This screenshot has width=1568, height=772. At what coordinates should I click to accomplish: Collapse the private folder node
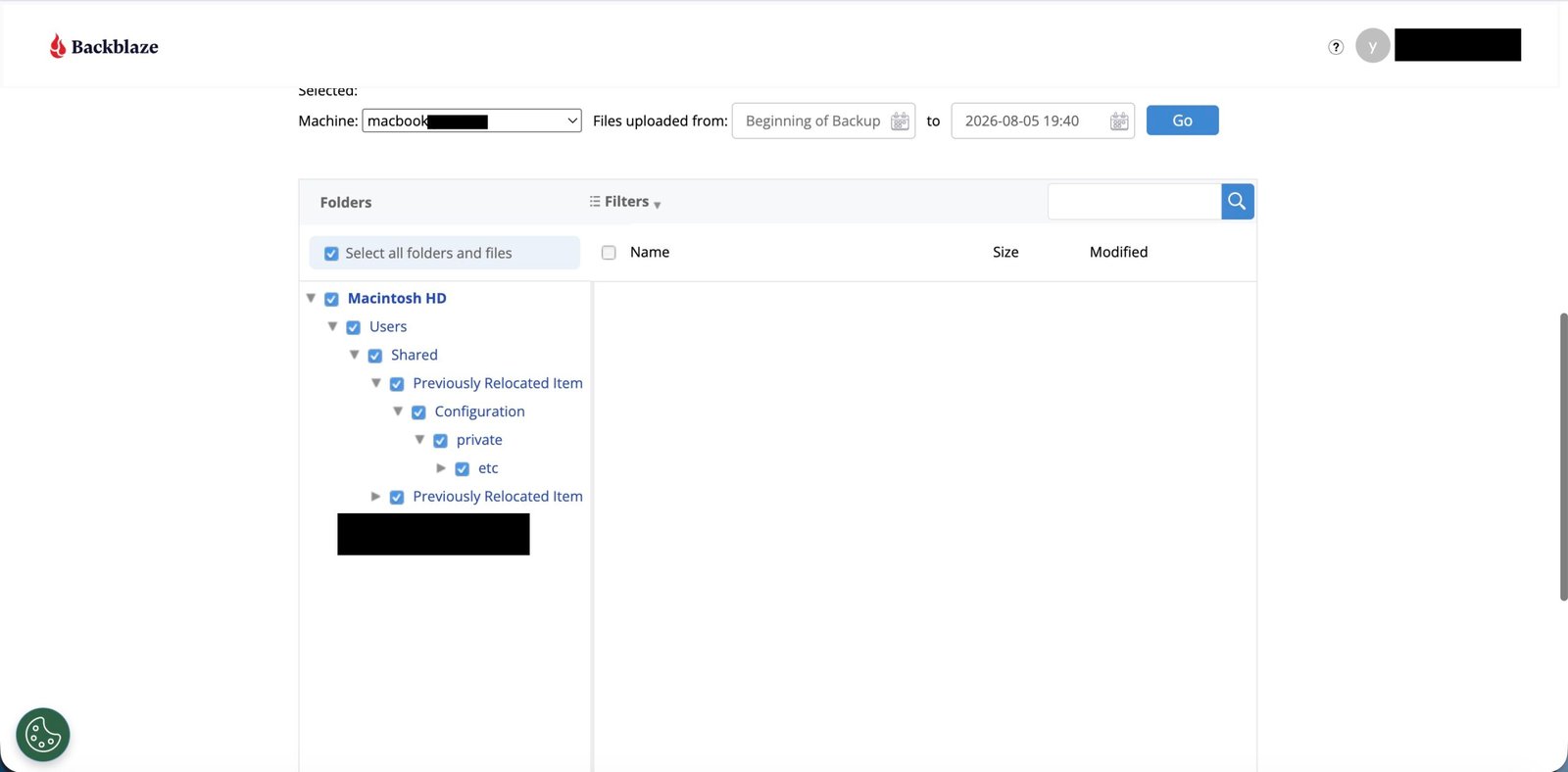(x=419, y=440)
